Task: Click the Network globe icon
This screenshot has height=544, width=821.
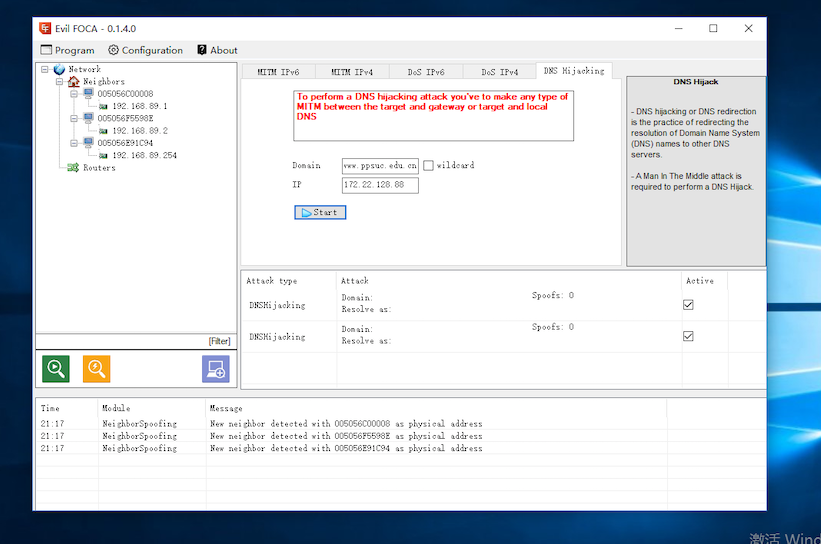Action: 59,69
